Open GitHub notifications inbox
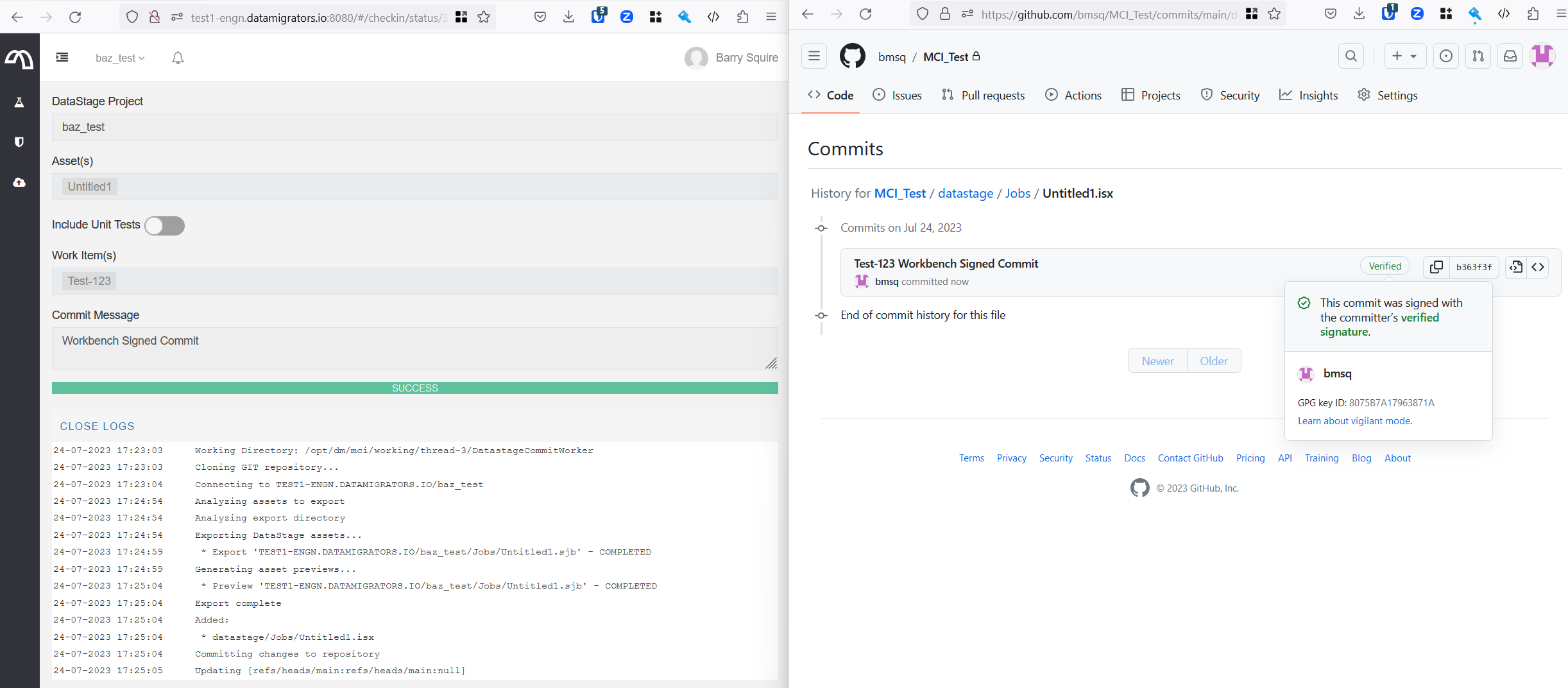1568x688 pixels. tap(1510, 56)
